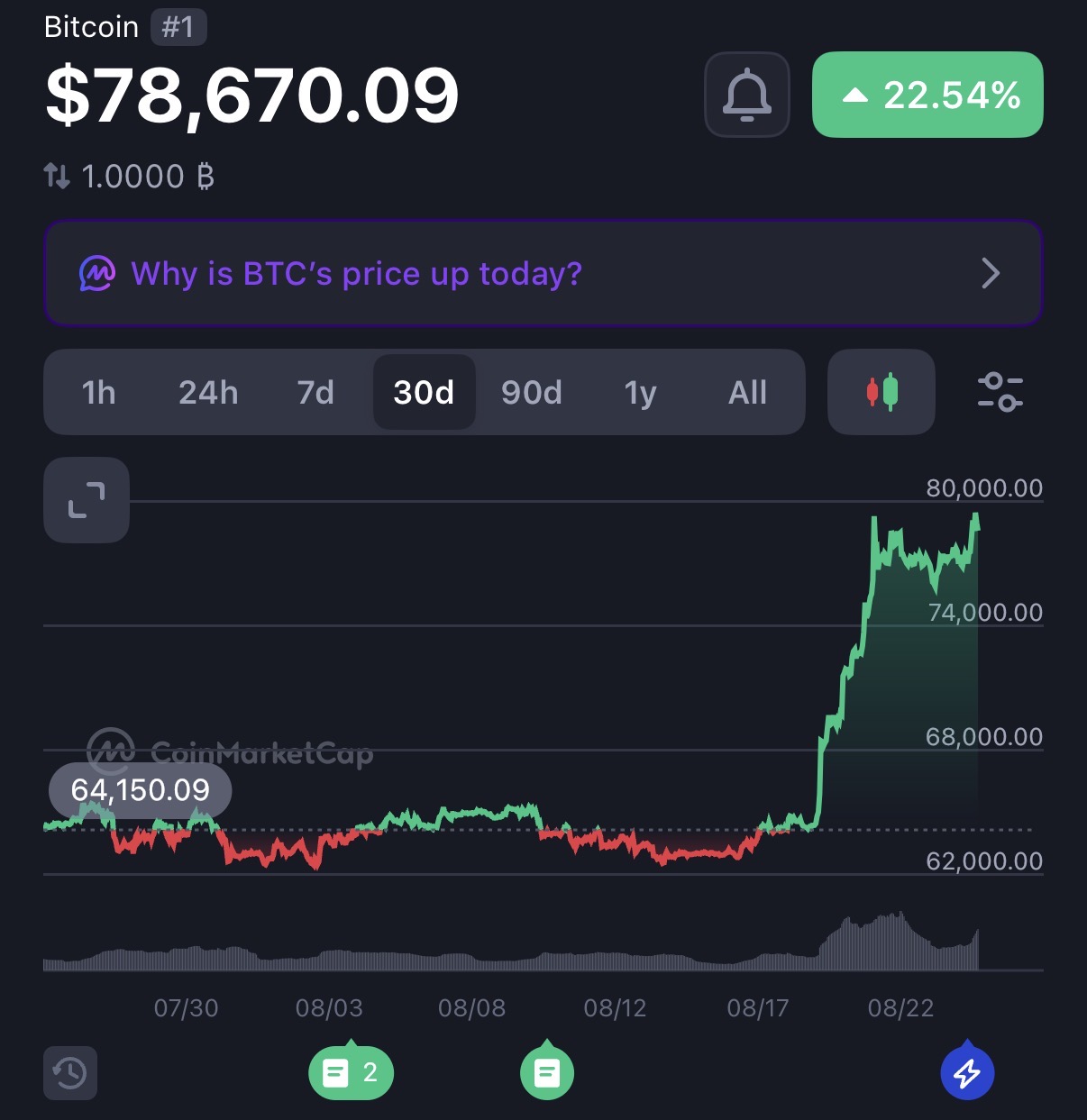Tap the #1 rank badge
Viewport: 1087px width, 1120px height.
(178, 27)
